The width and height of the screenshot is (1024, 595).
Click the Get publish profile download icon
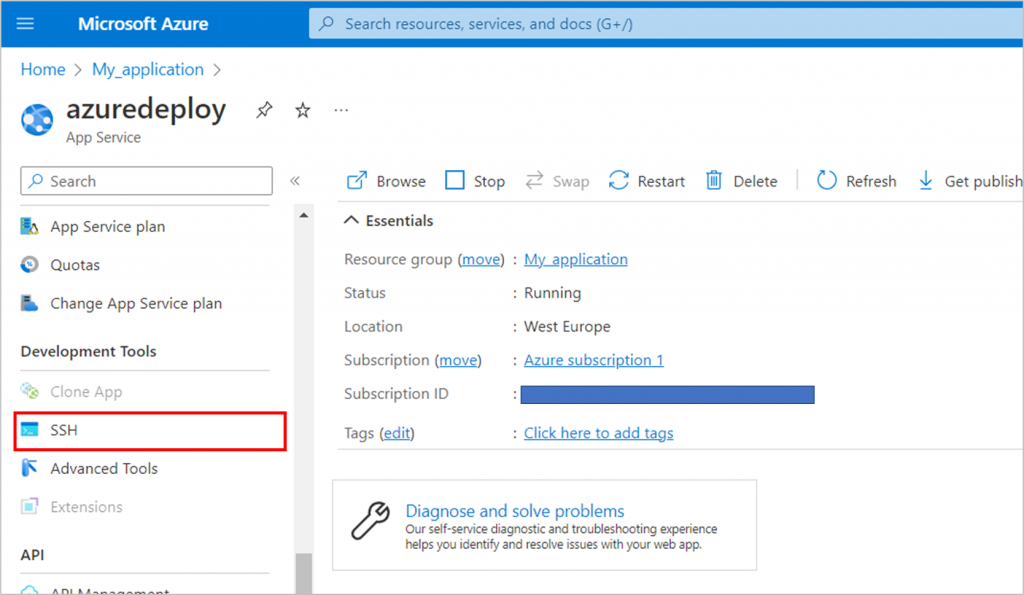coord(926,180)
